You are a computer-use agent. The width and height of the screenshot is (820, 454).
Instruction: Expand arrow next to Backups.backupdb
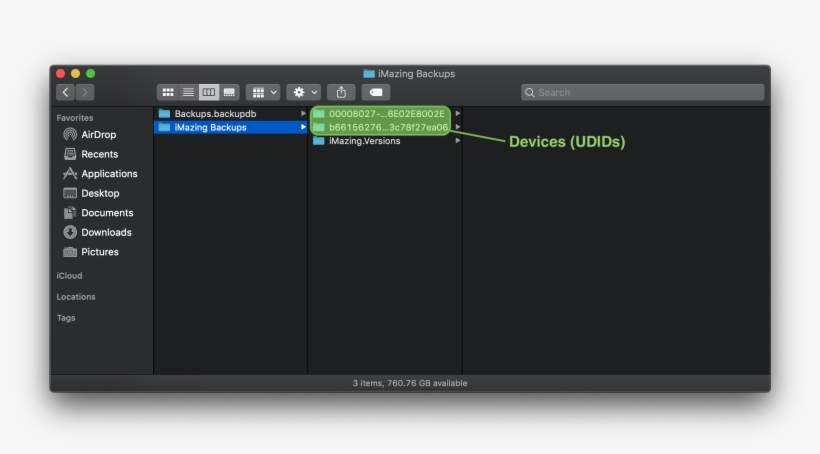(x=303, y=114)
